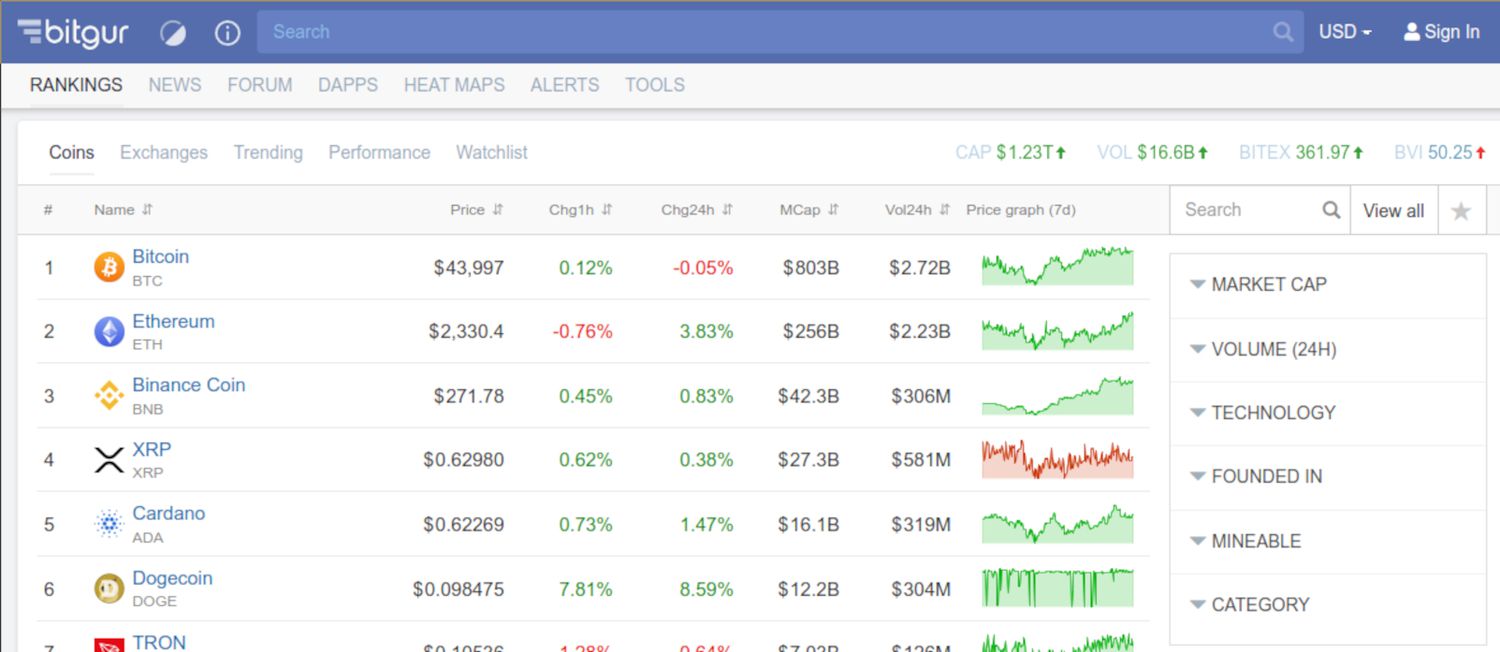Open the HEAT MAPS menu
The height and width of the screenshot is (652, 1500).
(454, 85)
